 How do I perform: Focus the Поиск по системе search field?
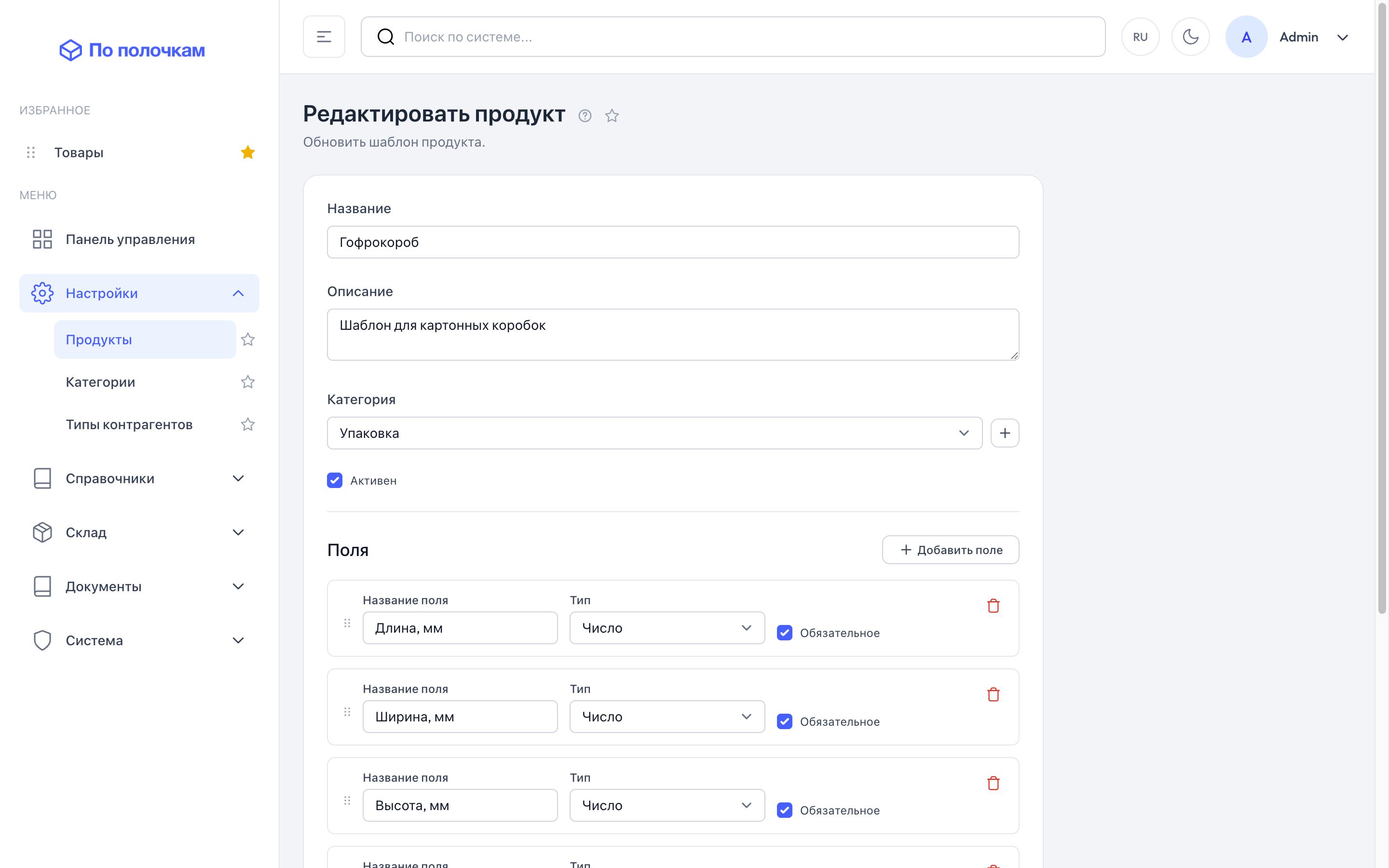click(x=733, y=37)
